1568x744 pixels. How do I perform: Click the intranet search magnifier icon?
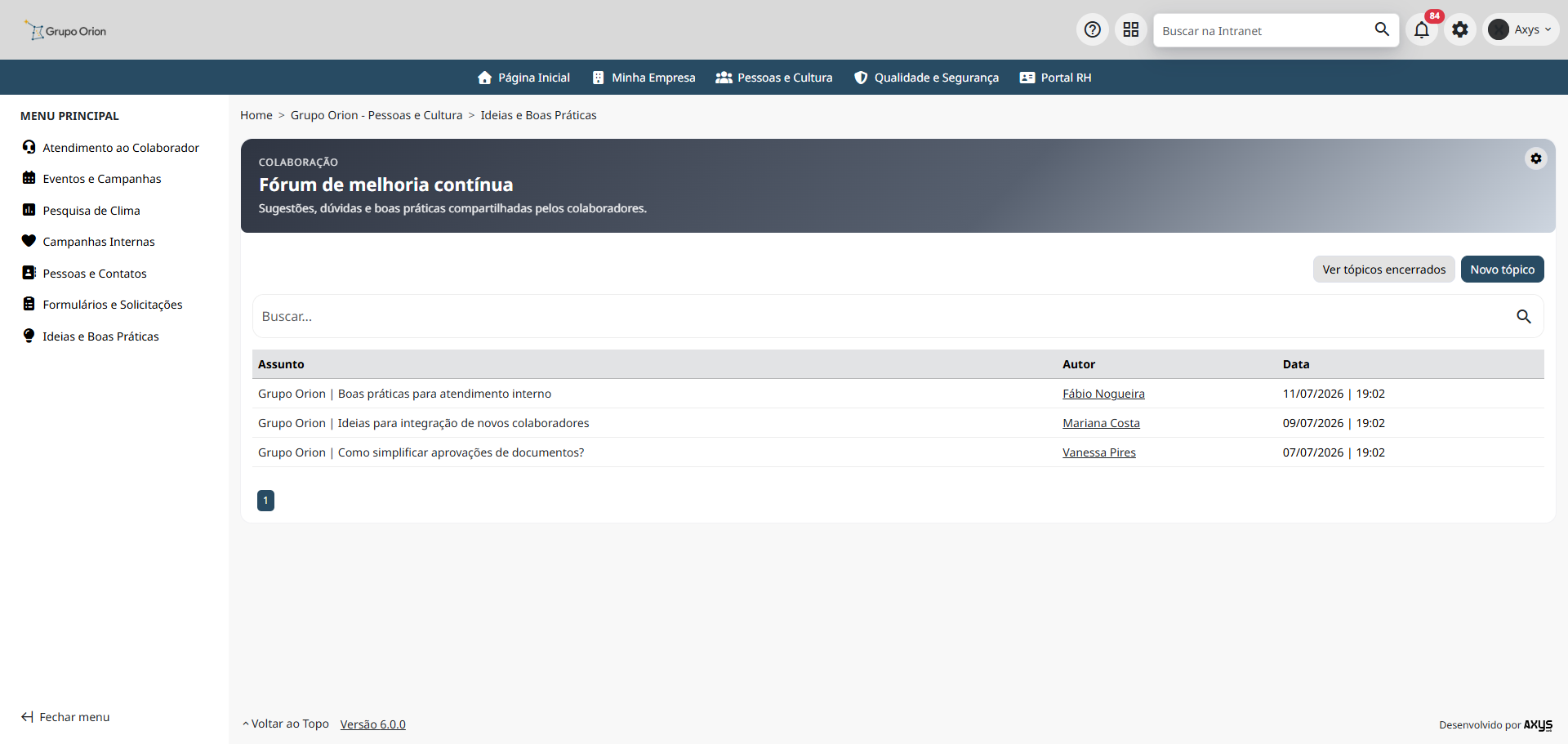click(x=1382, y=29)
